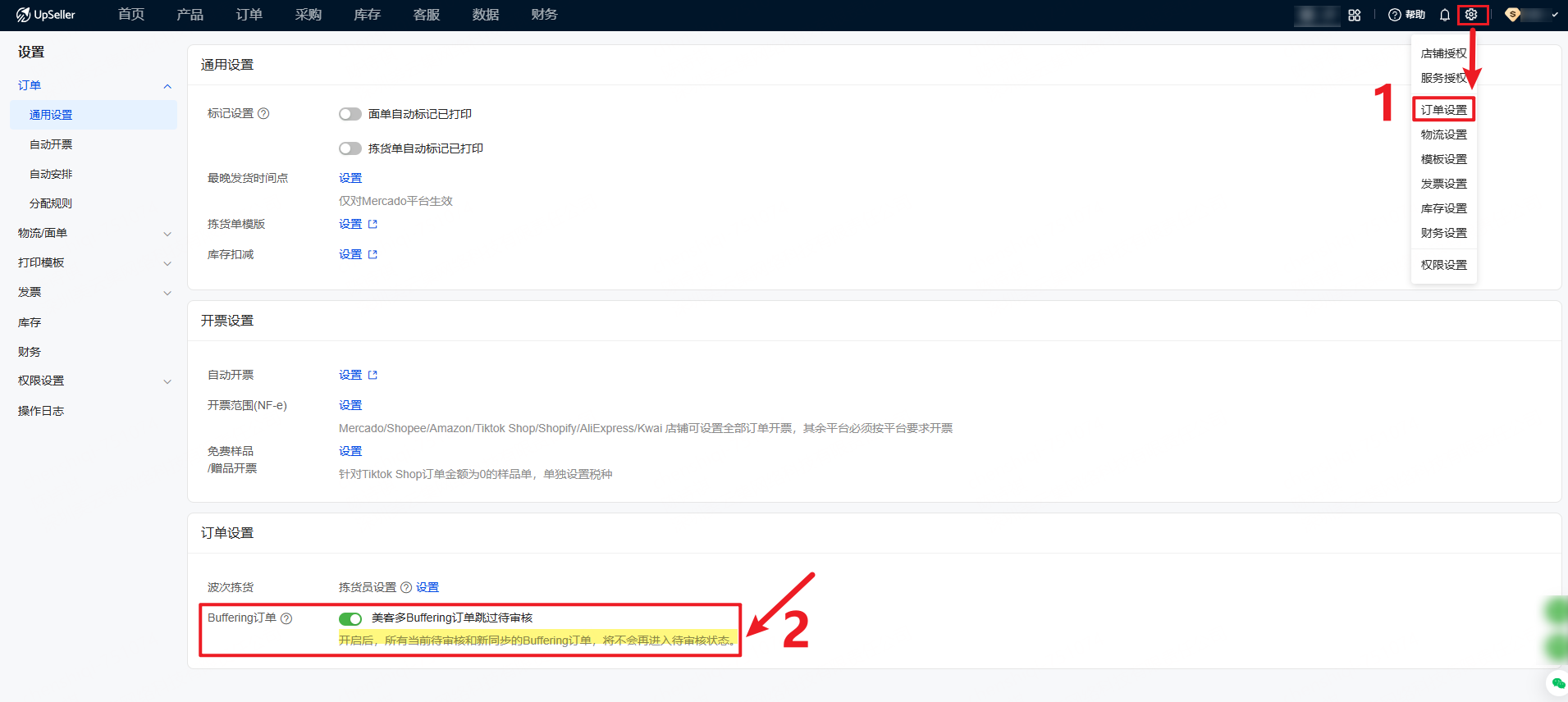Viewport: 1568px width, 702px height.
Task: Open 数据 in top navigation
Action: coord(486,15)
